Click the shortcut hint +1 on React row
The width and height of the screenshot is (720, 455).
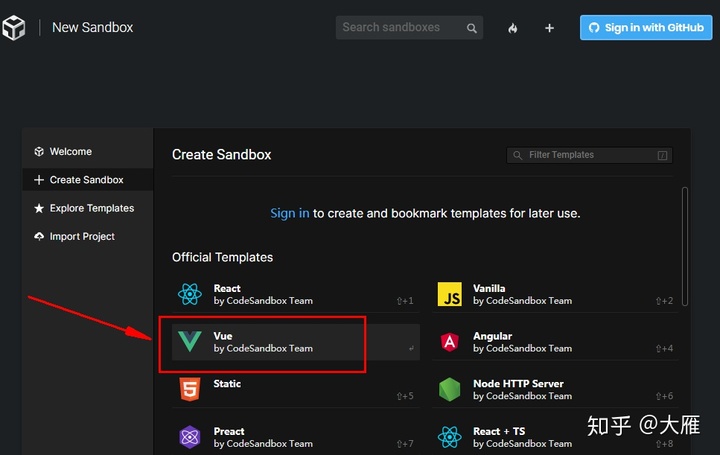tap(405, 301)
